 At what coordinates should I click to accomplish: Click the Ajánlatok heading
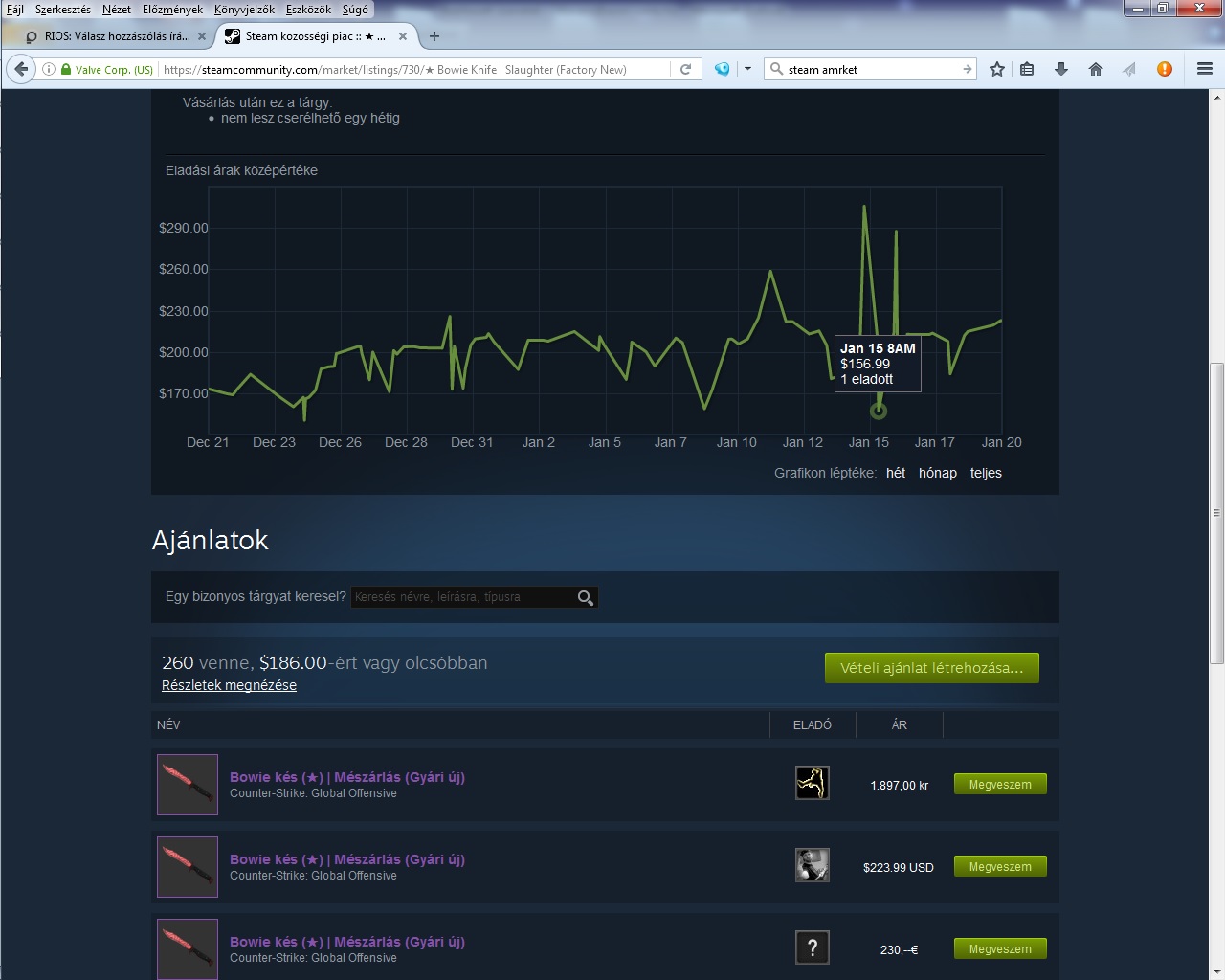click(x=211, y=541)
